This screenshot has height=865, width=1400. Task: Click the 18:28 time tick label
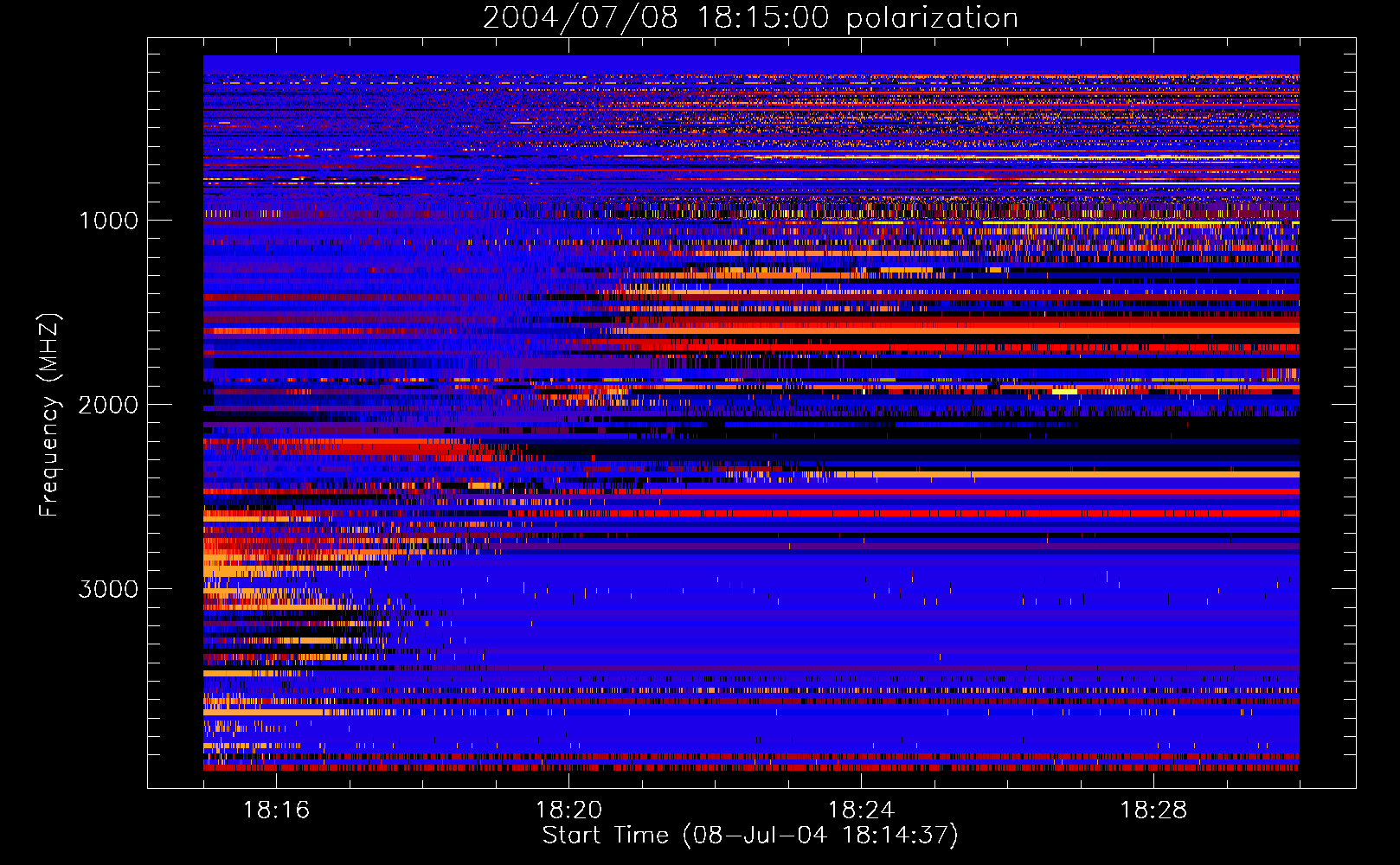tap(1153, 810)
